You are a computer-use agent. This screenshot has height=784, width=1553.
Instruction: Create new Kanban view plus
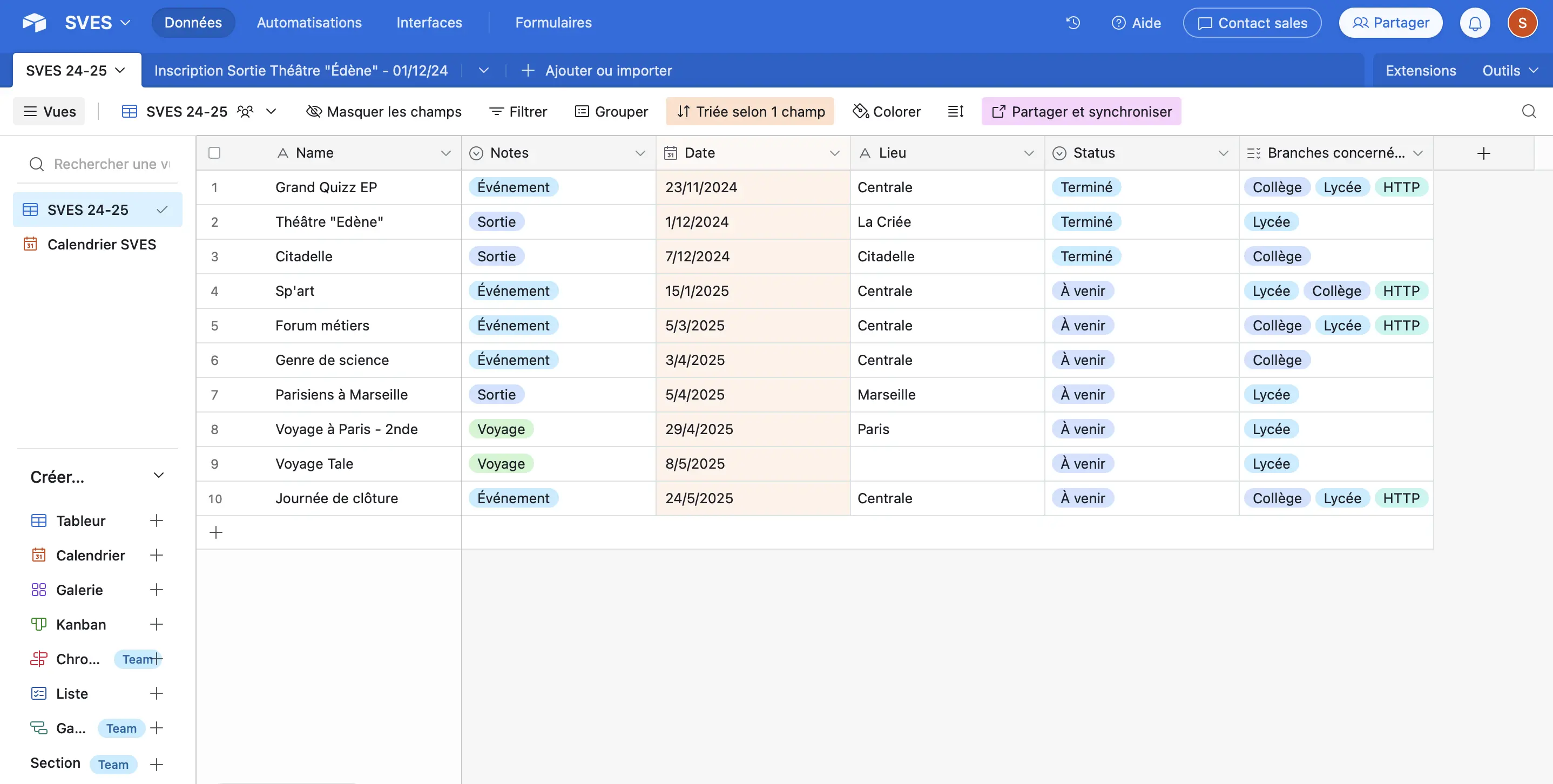pos(157,624)
